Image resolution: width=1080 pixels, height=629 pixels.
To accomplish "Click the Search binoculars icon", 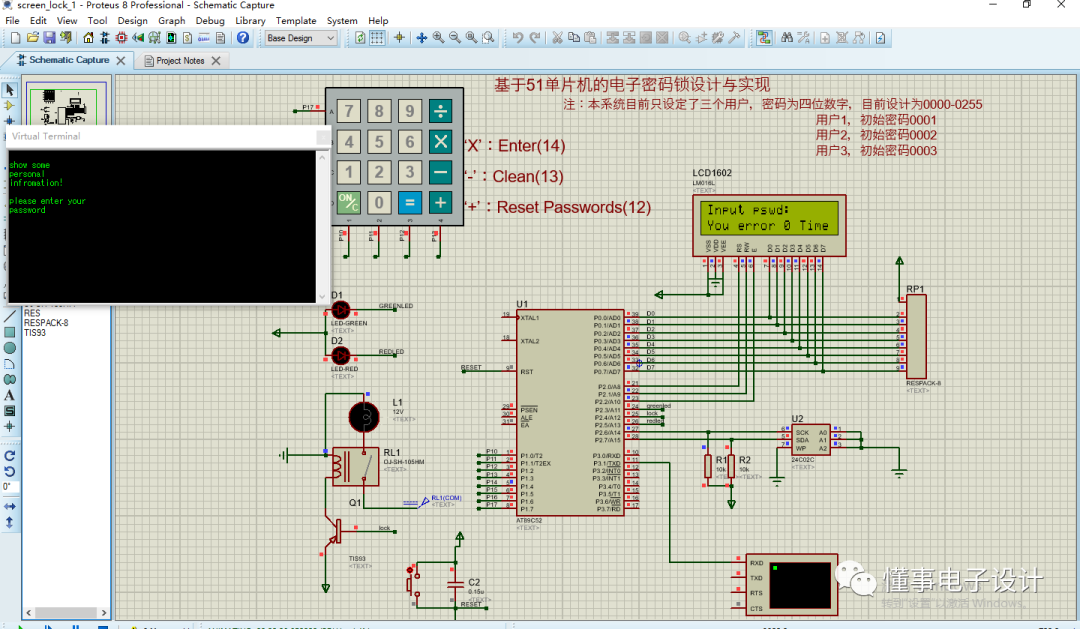I will (787, 38).
